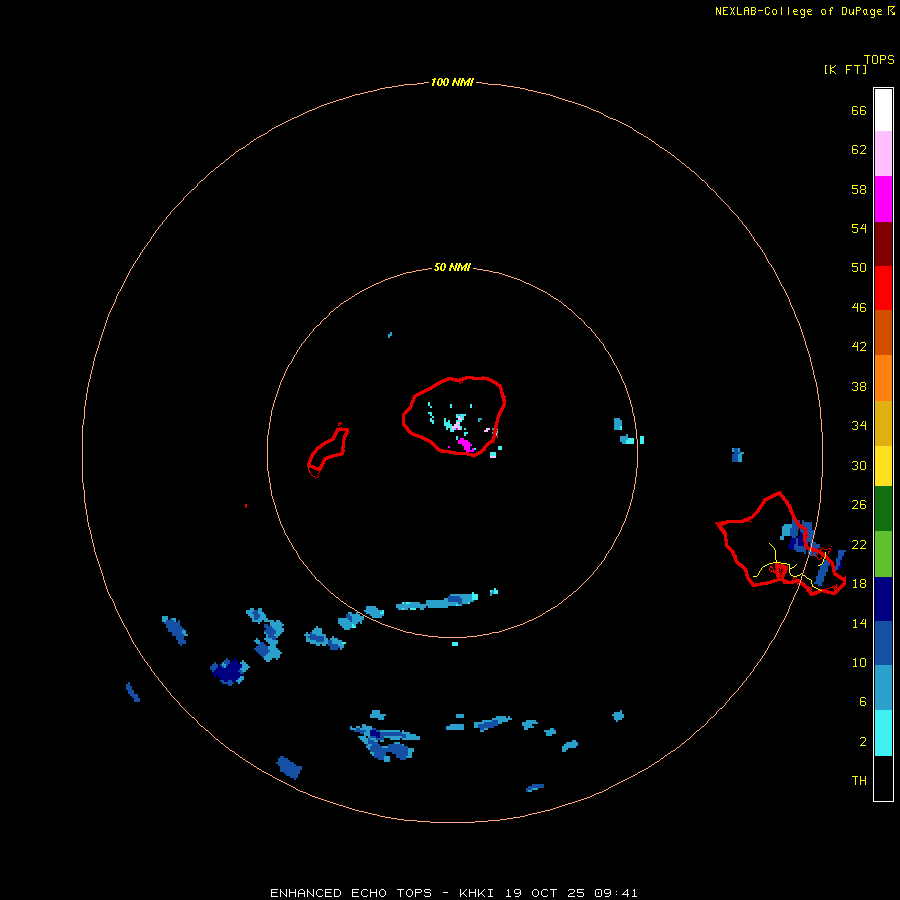Click the NEXLAB-College of DuPage credit text
The width and height of the screenshot is (900, 900).
[798, 11]
